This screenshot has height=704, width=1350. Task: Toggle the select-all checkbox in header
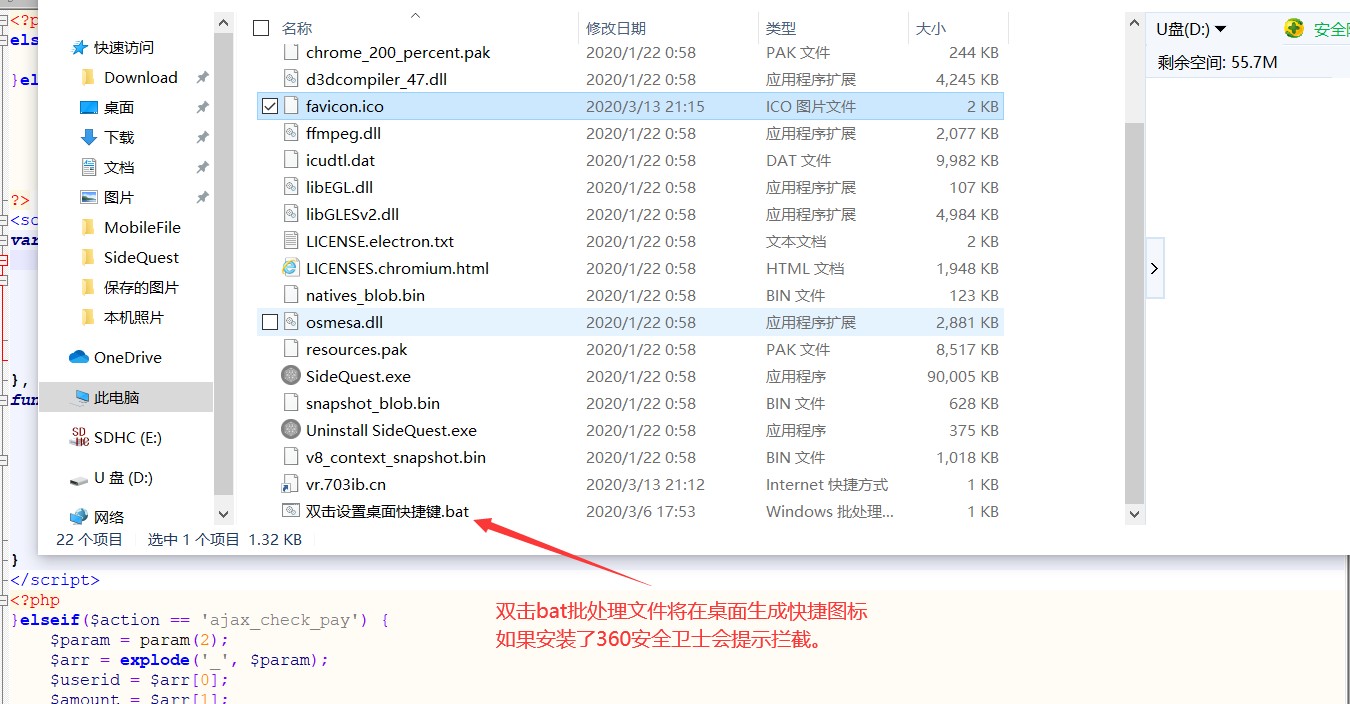pyautogui.click(x=261, y=28)
